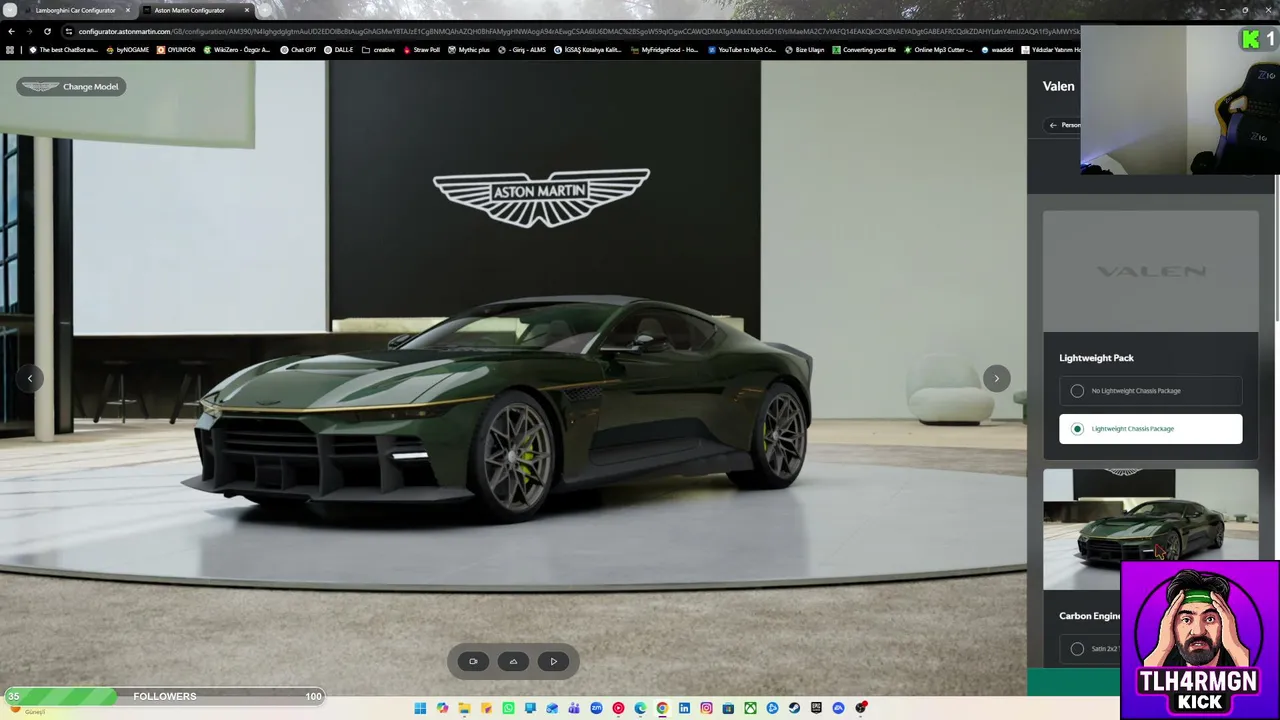Close the Lamborghini Car Configurator tab
This screenshot has height=720, width=1280.
pyautogui.click(x=127, y=10)
